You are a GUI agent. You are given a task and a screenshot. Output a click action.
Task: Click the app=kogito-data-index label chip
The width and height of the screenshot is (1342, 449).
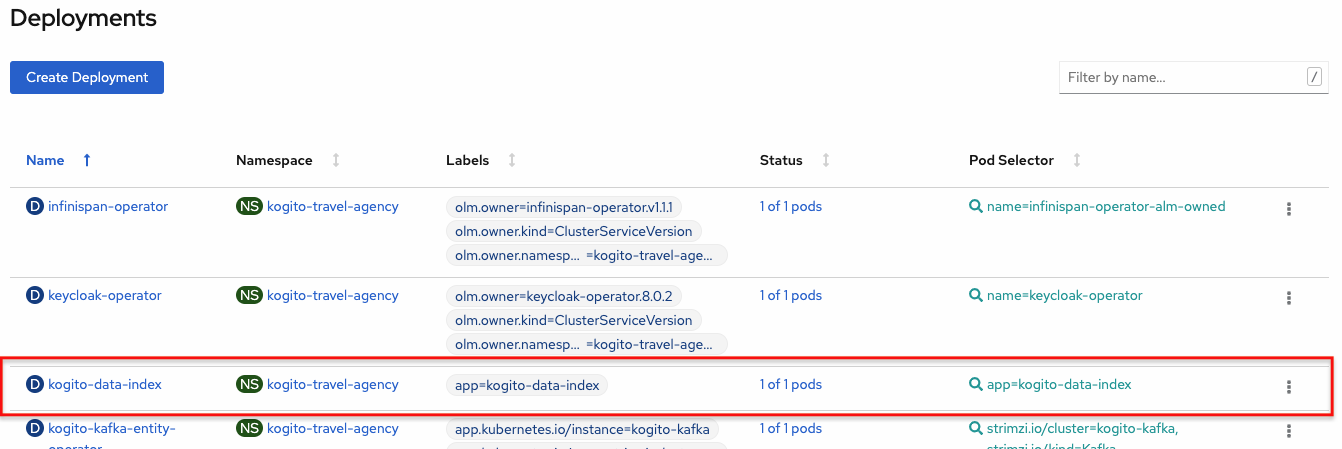(527, 386)
